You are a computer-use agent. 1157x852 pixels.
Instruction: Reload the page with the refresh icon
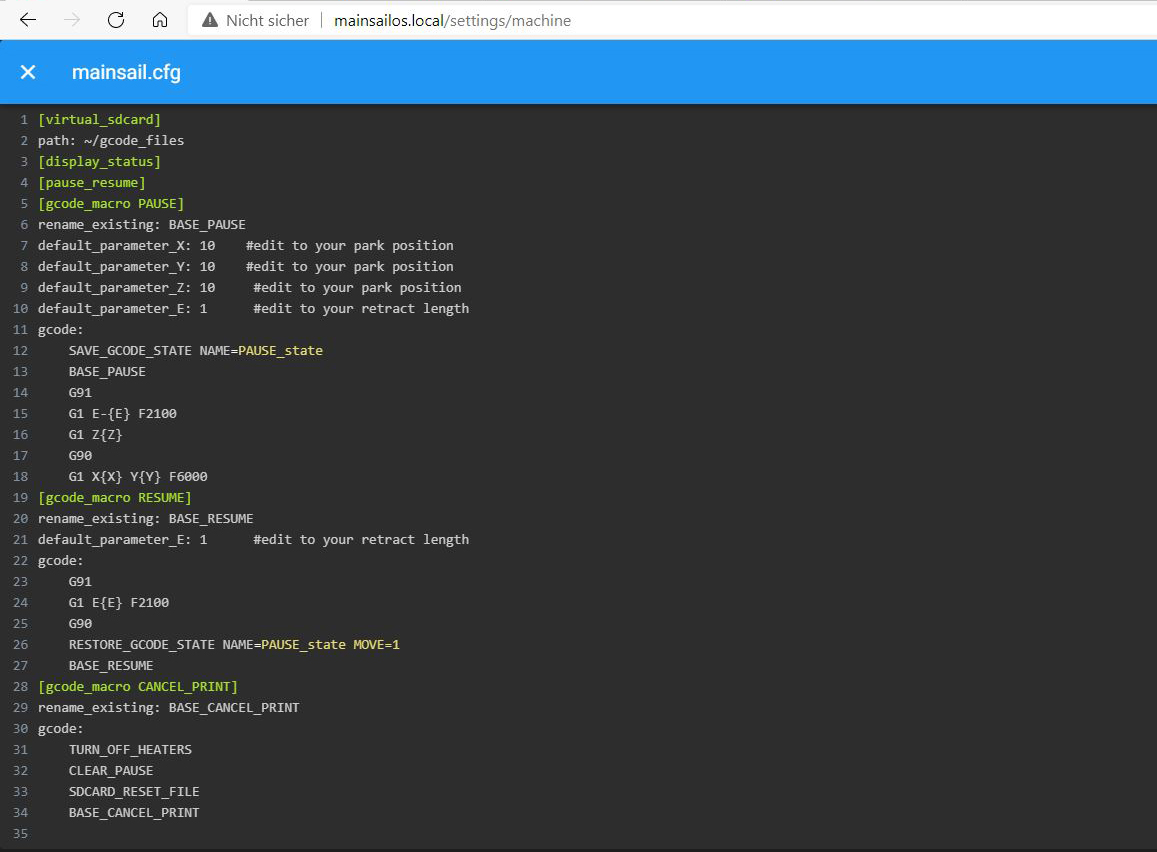116,20
